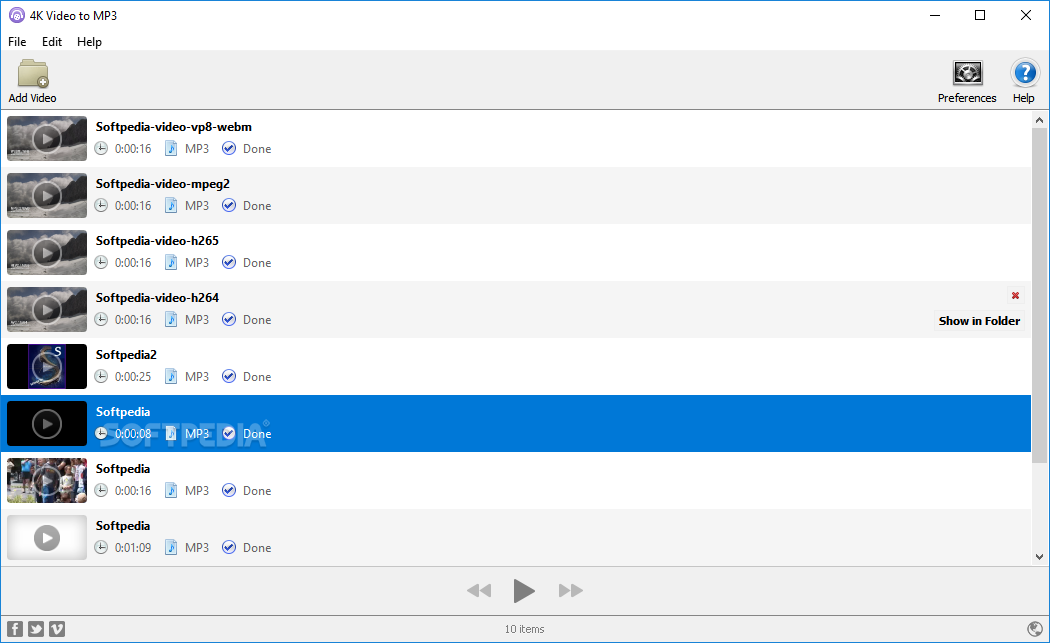The width and height of the screenshot is (1050, 643).
Task: Click the clock icon in Softpedia-video-vp8-webm row
Action: [x=101, y=148]
